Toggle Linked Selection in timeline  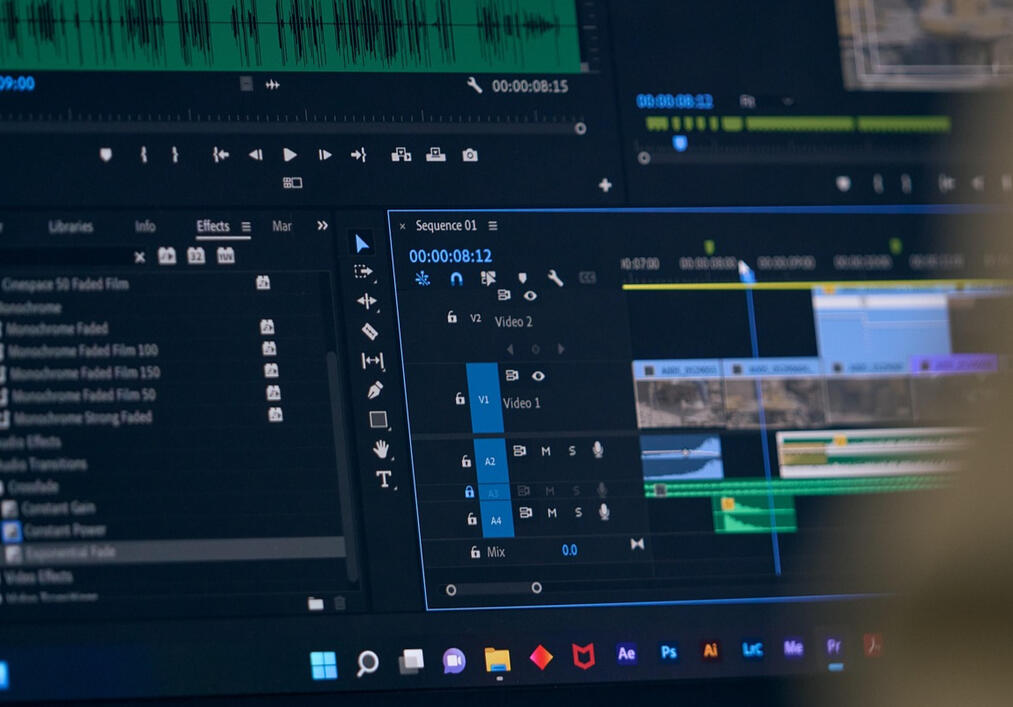click(488, 278)
